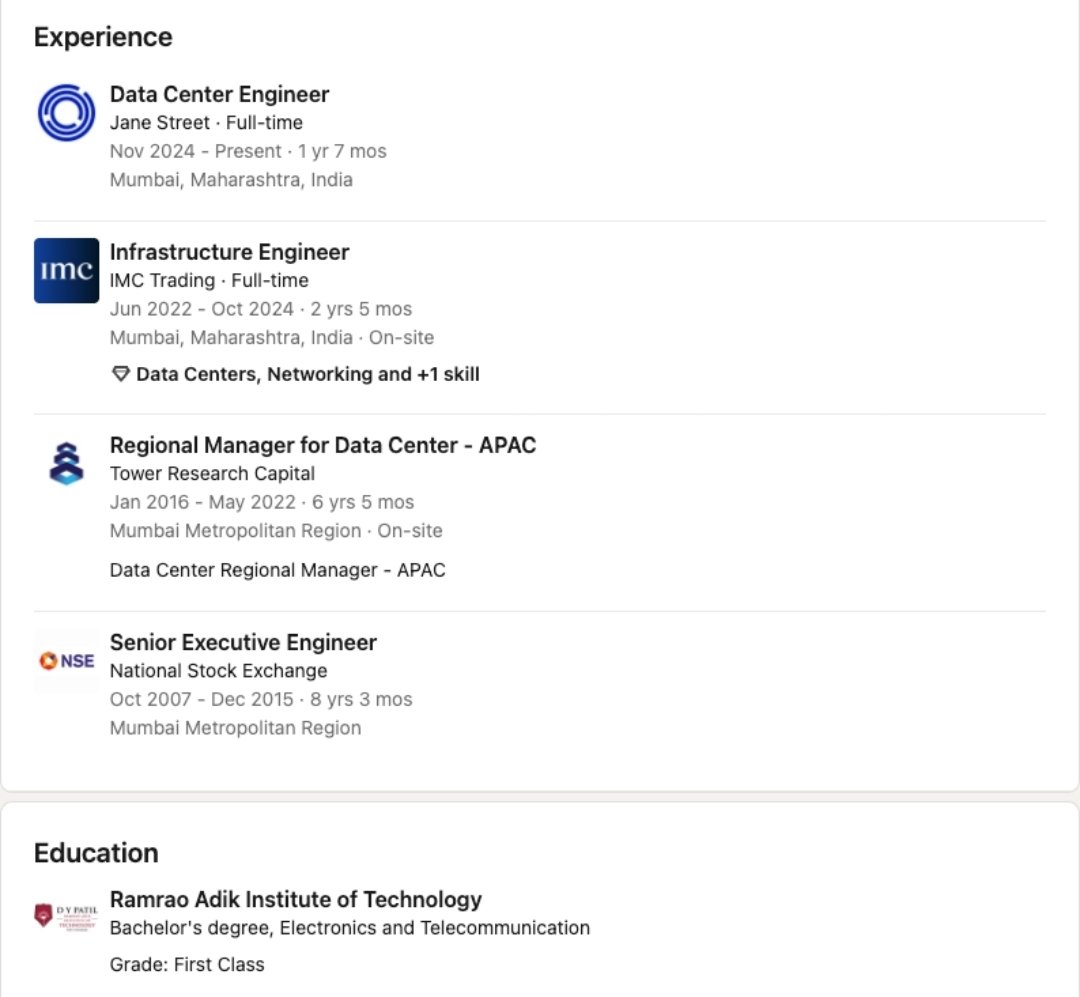Open the Infrastructure Engineer job title

[x=229, y=252]
